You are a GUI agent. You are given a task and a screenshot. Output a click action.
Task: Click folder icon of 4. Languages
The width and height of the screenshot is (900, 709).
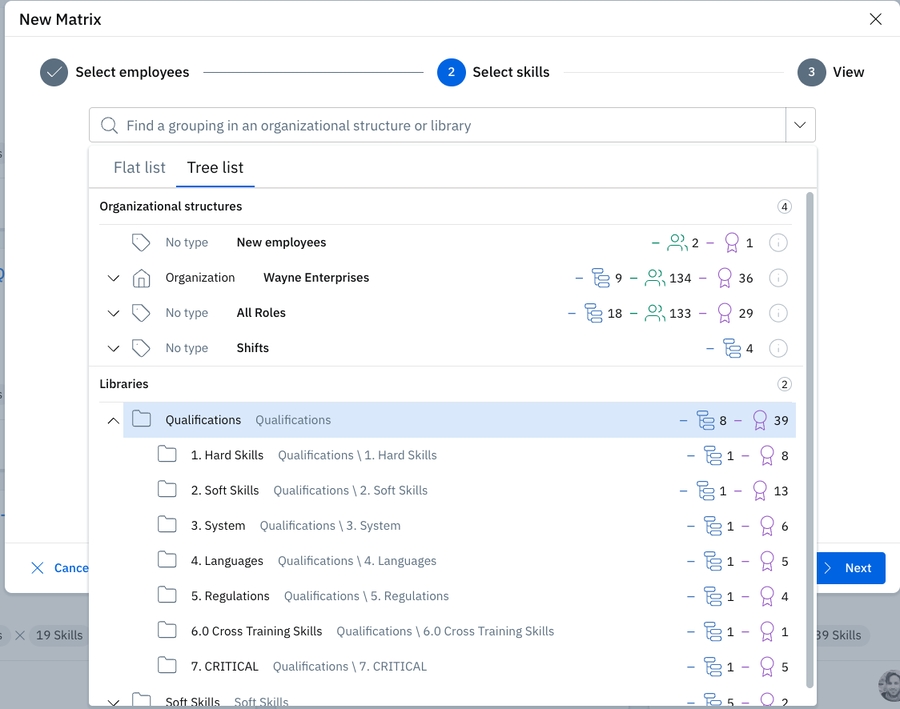(167, 561)
